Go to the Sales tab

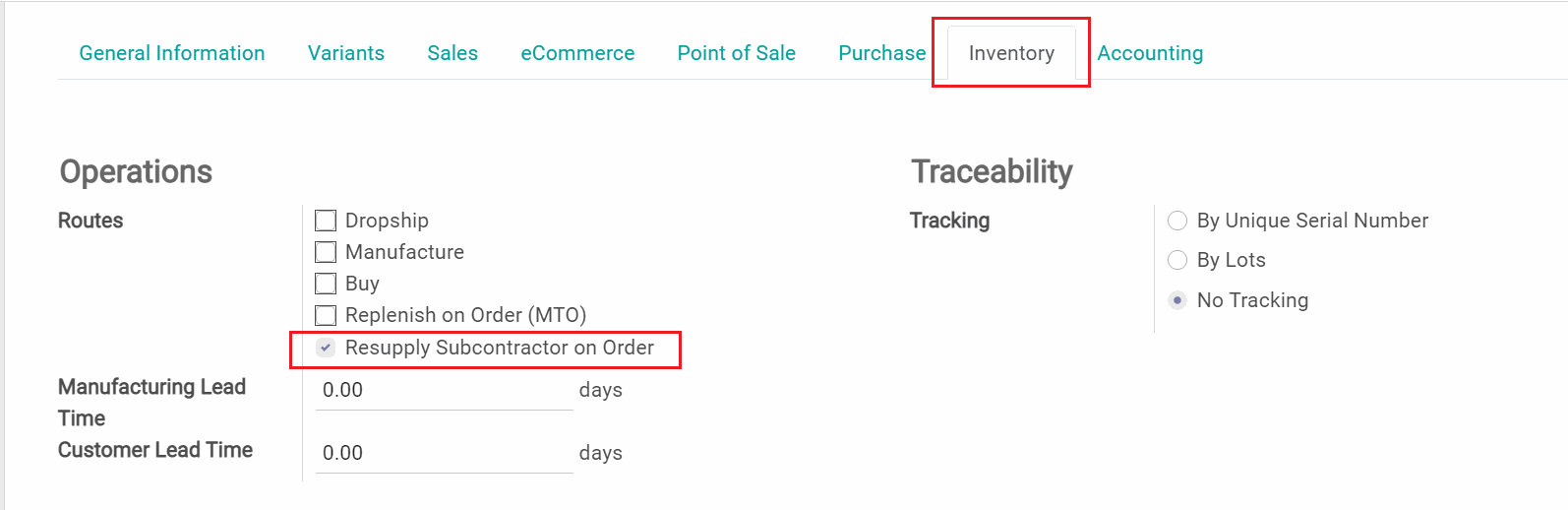452,53
